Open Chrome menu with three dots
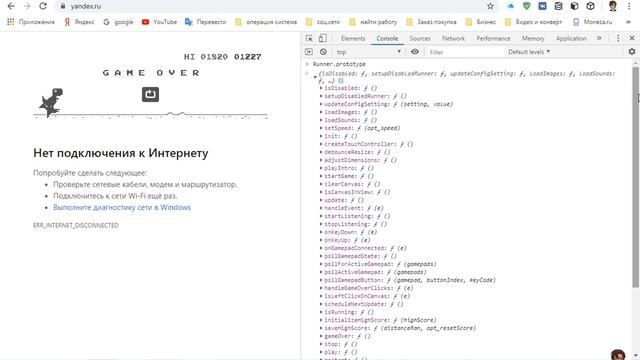The image size is (640, 360). click(629, 7)
